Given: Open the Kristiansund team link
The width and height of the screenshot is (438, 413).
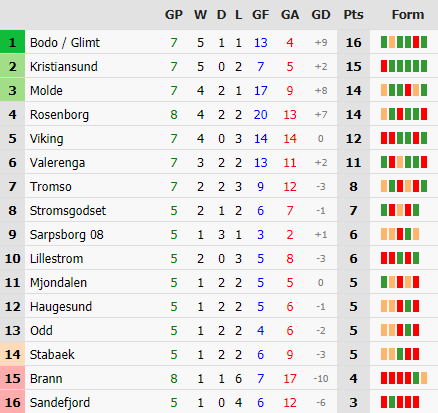Looking at the screenshot, I should [x=64, y=67].
